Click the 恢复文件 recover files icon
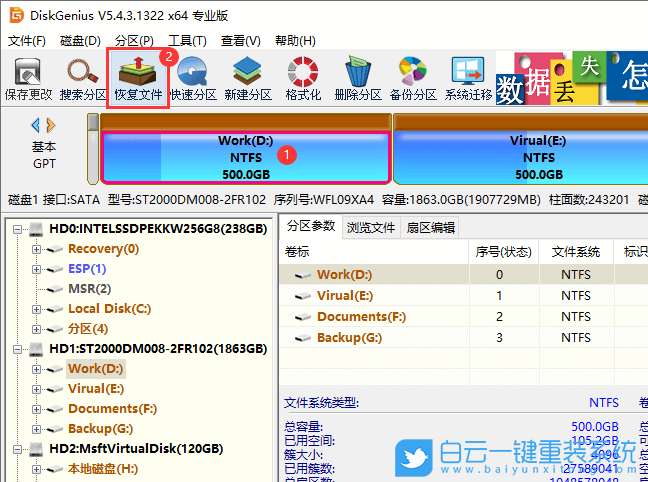This screenshot has width=648, height=482. 138,79
